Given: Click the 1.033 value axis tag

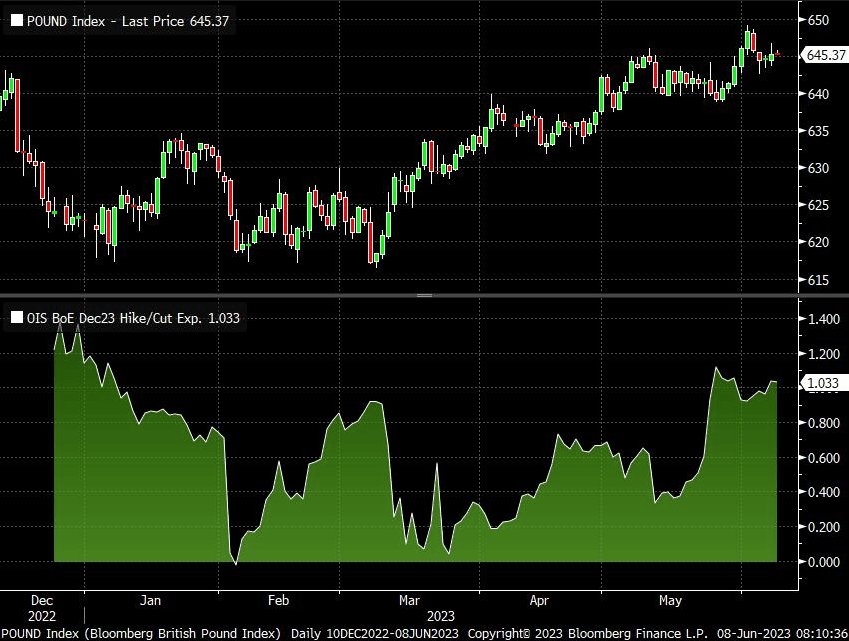Looking at the screenshot, I should (825, 382).
